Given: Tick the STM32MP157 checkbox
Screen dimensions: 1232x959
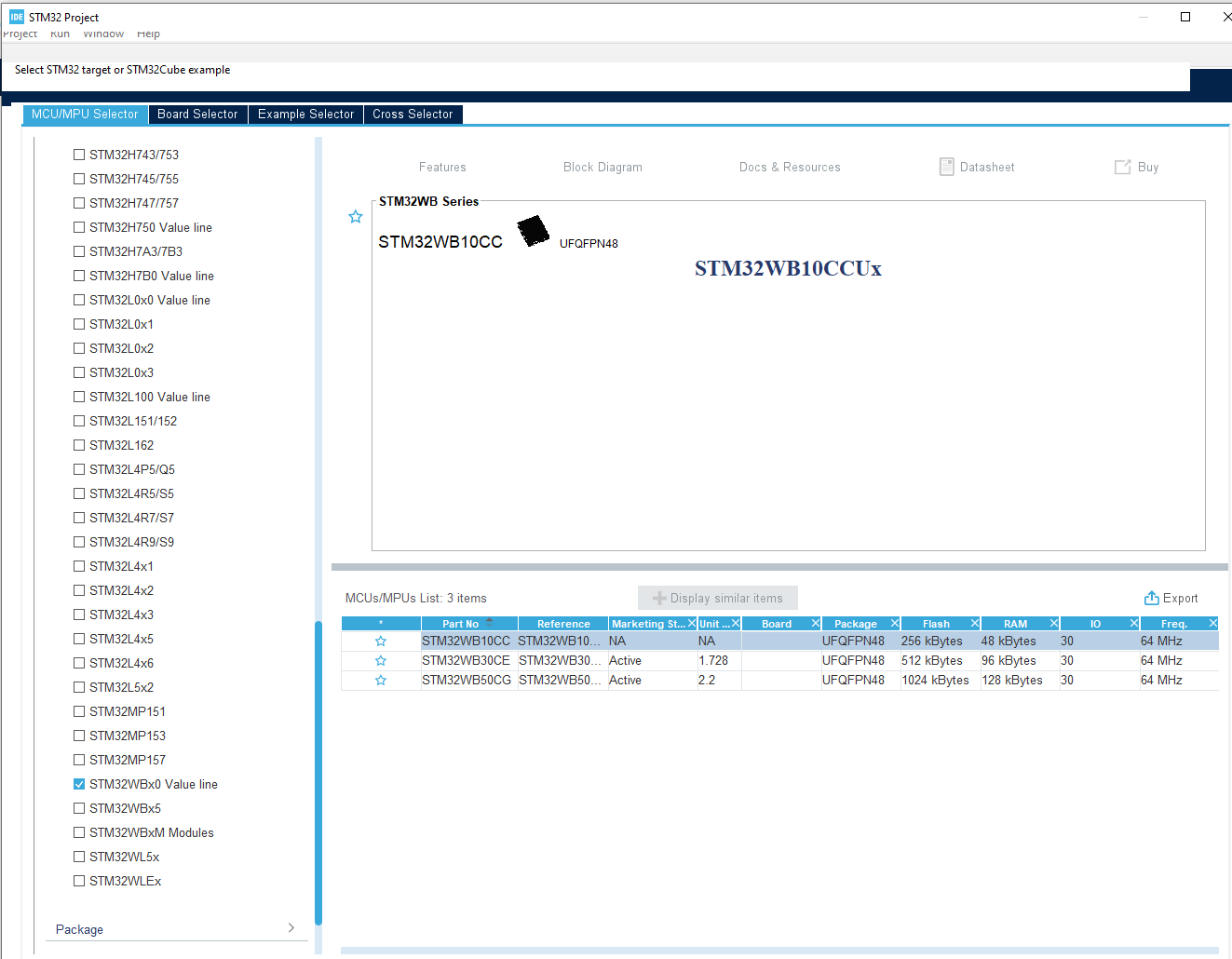Looking at the screenshot, I should click(x=79, y=760).
